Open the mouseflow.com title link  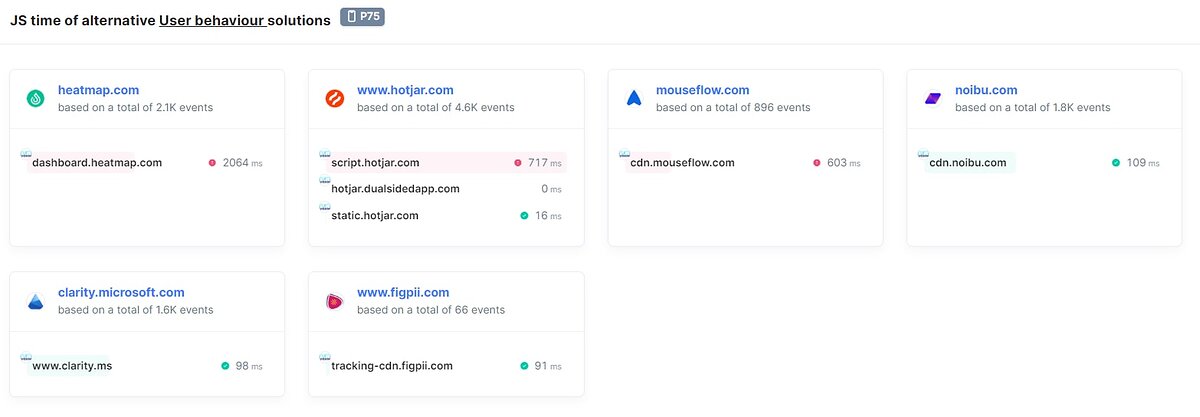click(702, 90)
